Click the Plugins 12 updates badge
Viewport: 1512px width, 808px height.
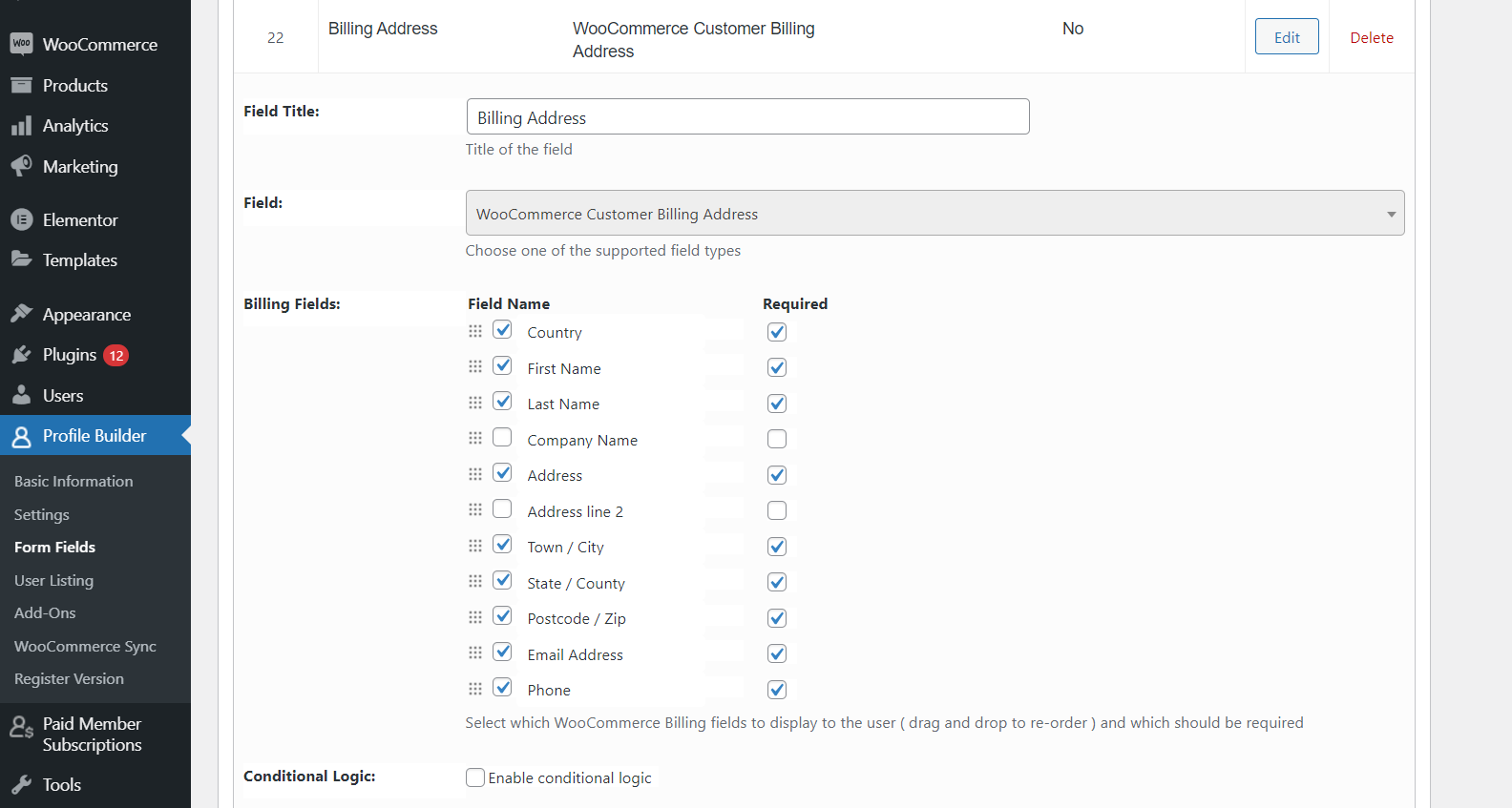pyautogui.click(x=116, y=355)
